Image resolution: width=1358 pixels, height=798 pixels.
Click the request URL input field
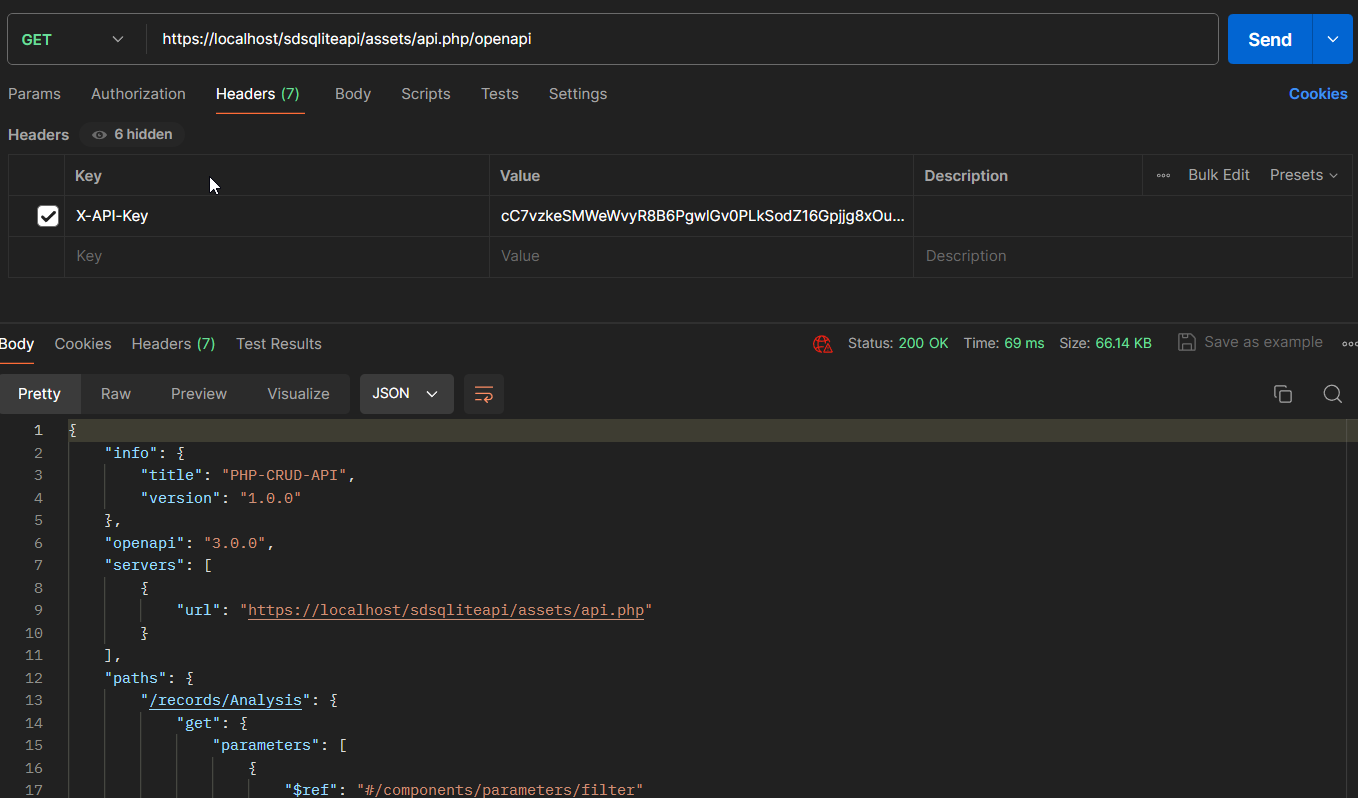[x=680, y=40]
